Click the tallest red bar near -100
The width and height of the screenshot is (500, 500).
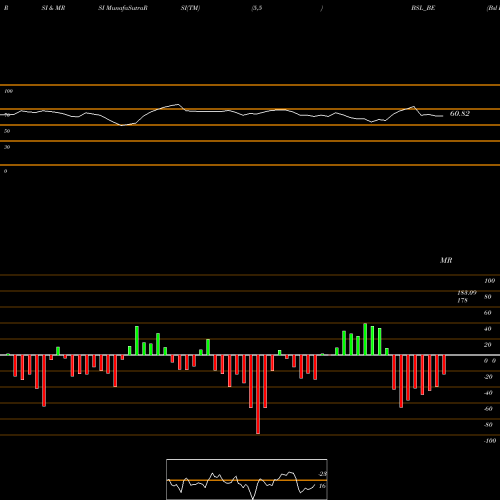[258, 394]
